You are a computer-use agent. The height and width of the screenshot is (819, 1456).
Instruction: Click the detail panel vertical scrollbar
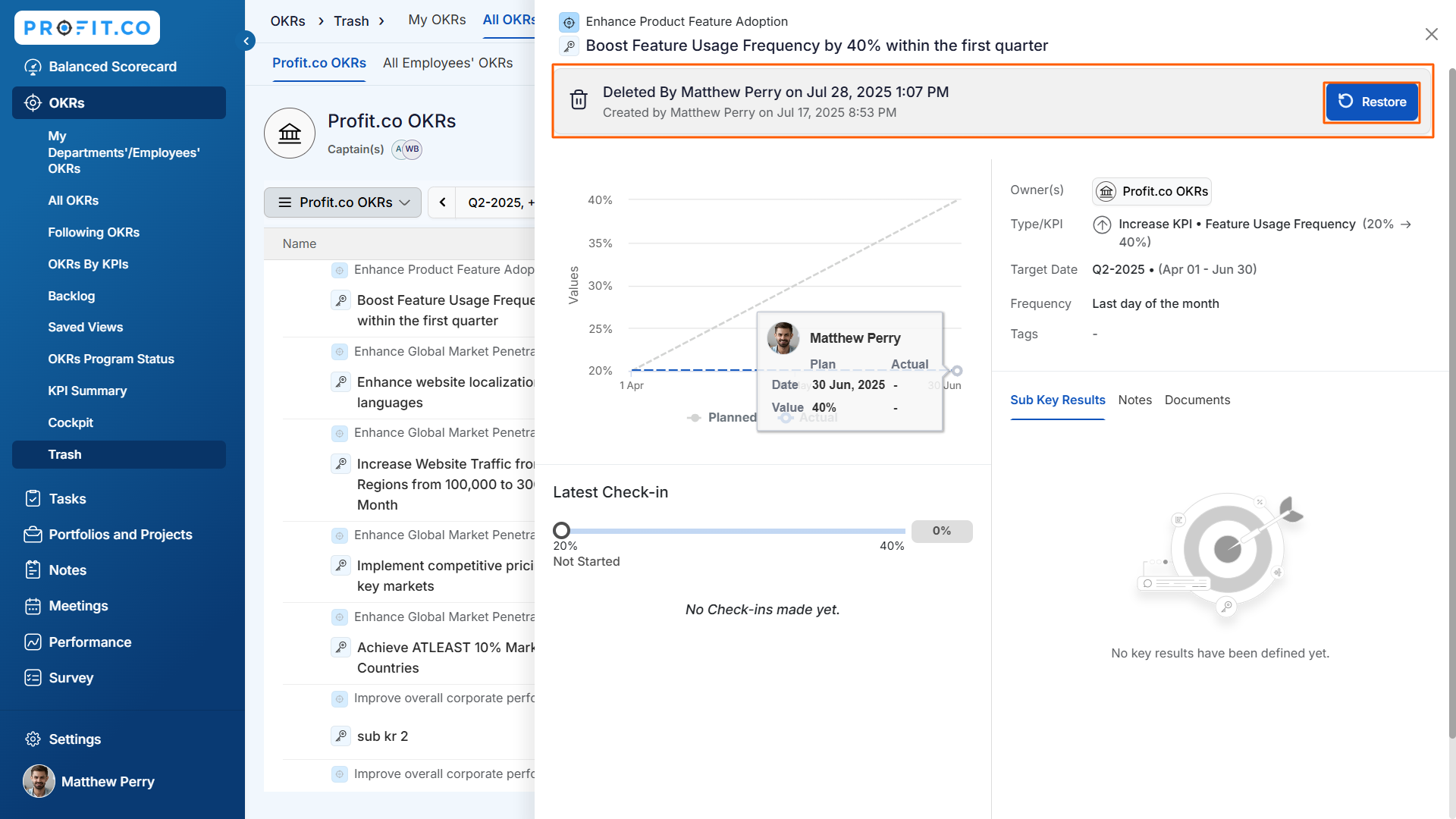(x=1451, y=402)
